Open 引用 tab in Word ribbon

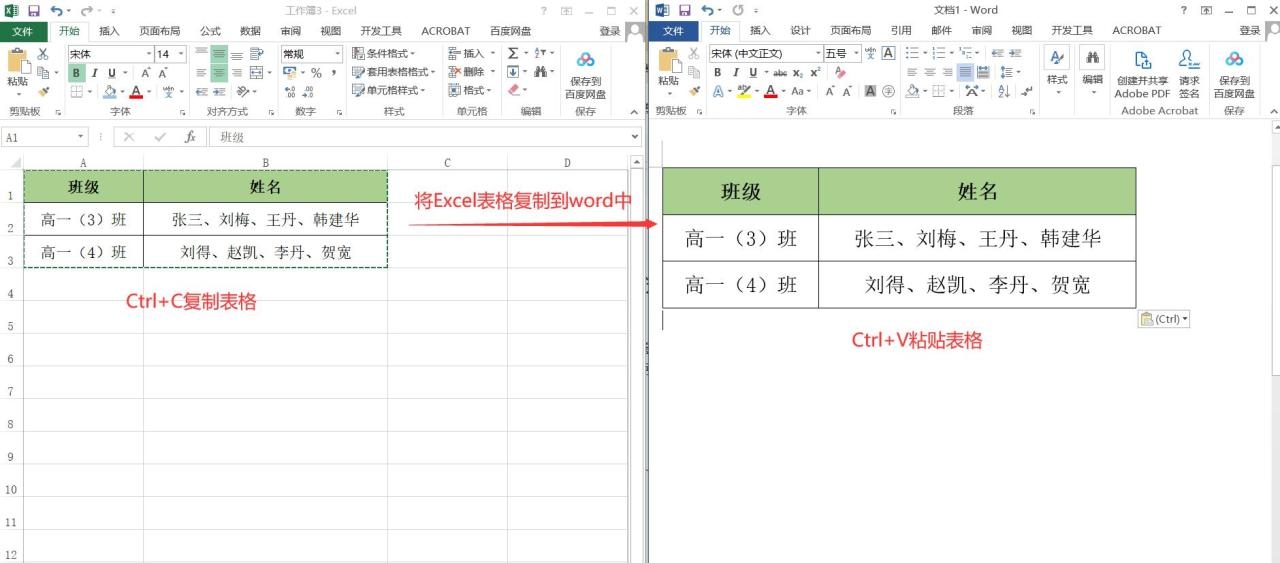tap(901, 31)
